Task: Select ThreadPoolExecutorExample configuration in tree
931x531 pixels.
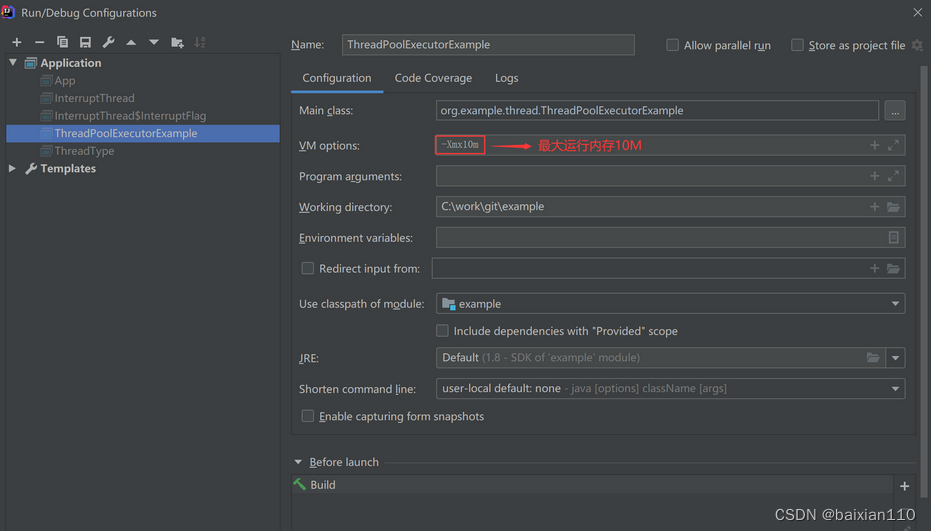Action: [142, 133]
